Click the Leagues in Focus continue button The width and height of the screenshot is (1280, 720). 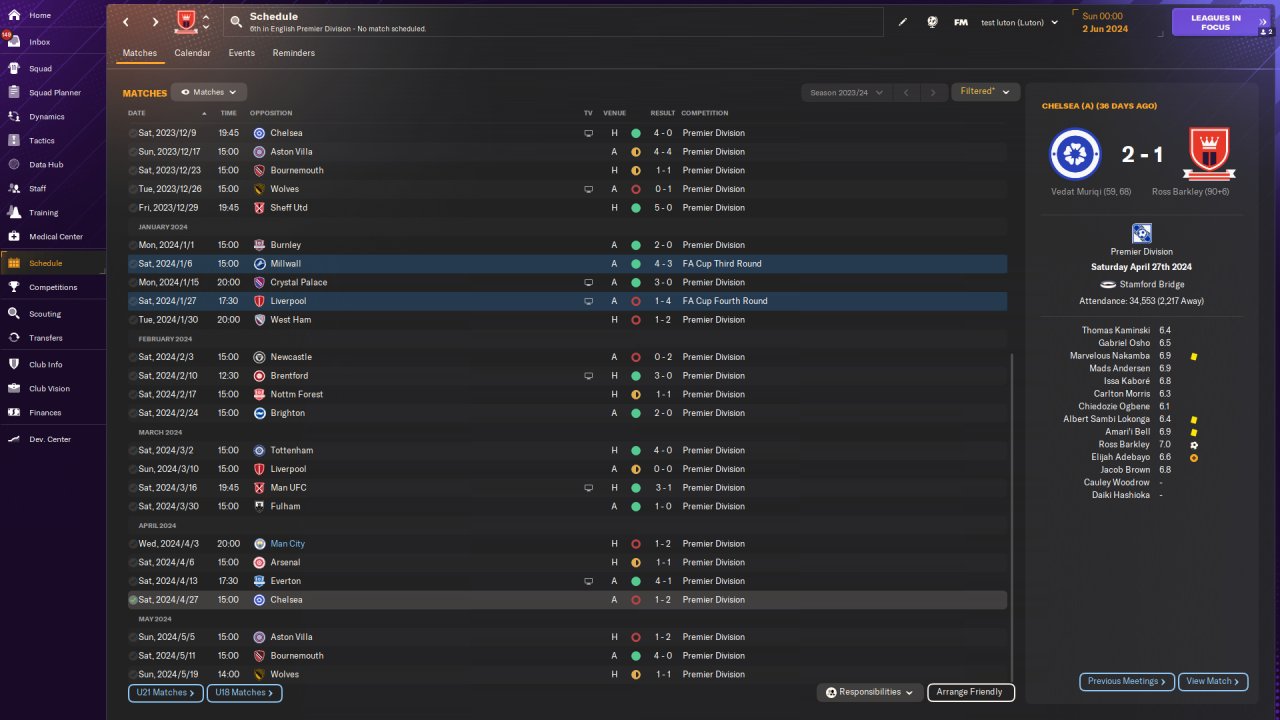[x=1221, y=22]
